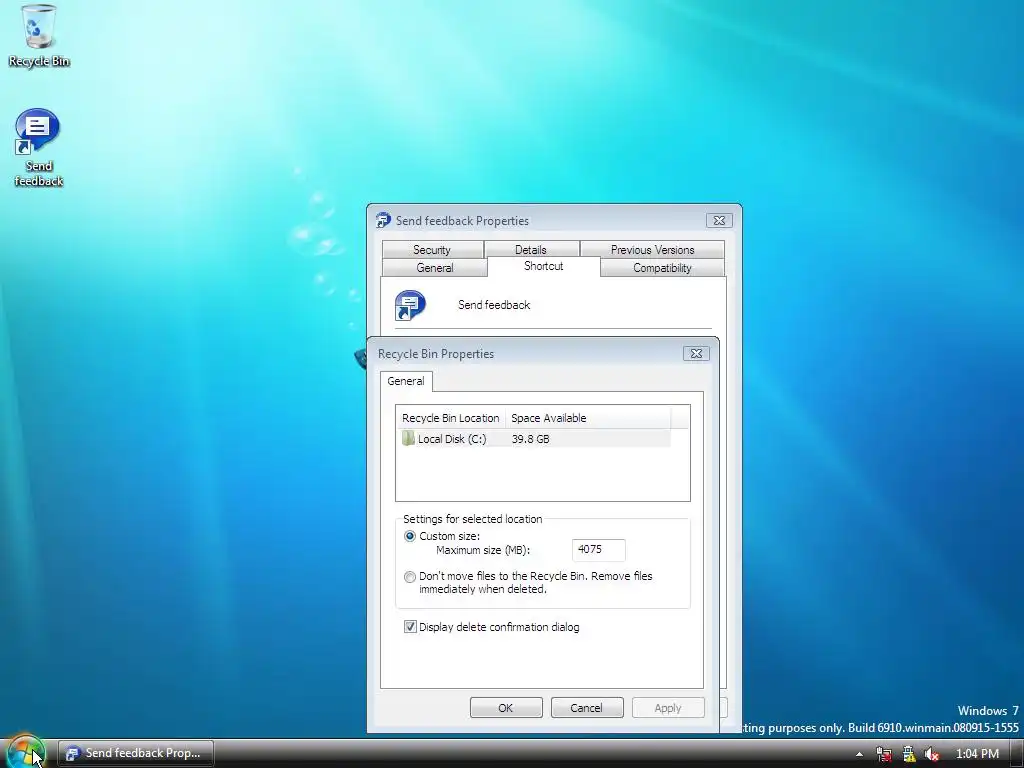1024x768 pixels.
Task: Click the Send feedback shortcut icon in Properties
Action: click(x=410, y=305)
